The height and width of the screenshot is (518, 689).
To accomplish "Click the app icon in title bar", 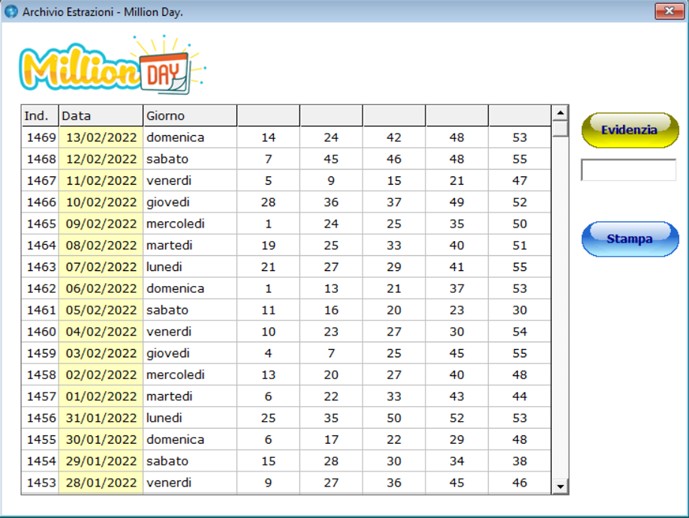I will click(x=11, y=11).
